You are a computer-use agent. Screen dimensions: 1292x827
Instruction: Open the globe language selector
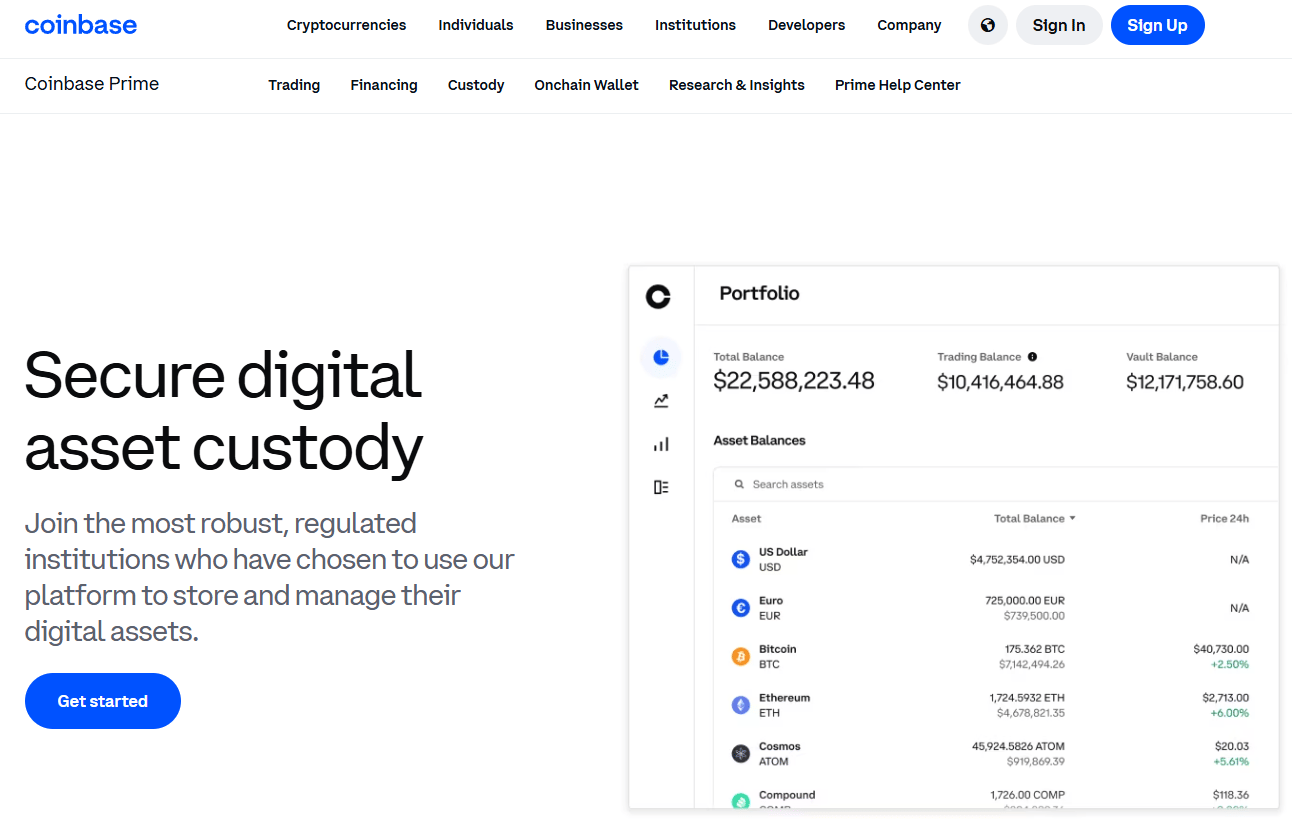point(988,25)
